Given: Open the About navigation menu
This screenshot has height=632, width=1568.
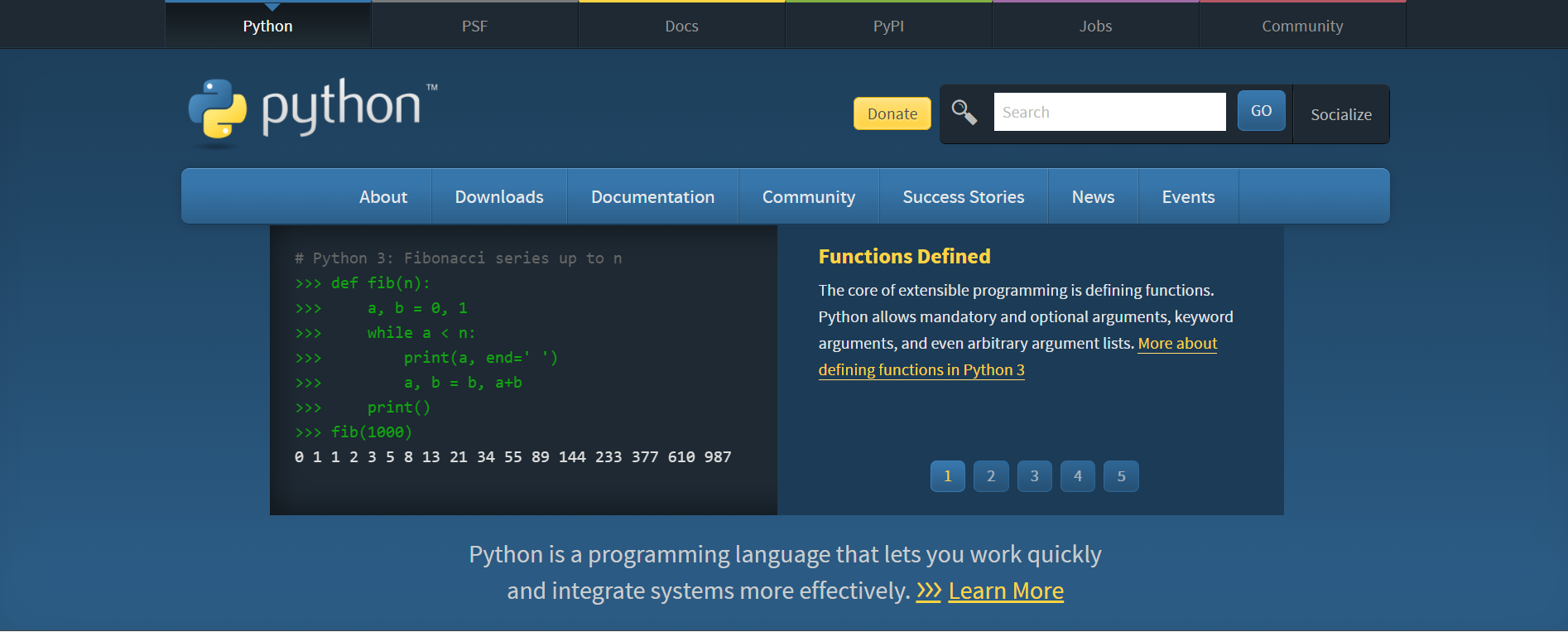Looking at the screenshot, I should coord(383,196).
